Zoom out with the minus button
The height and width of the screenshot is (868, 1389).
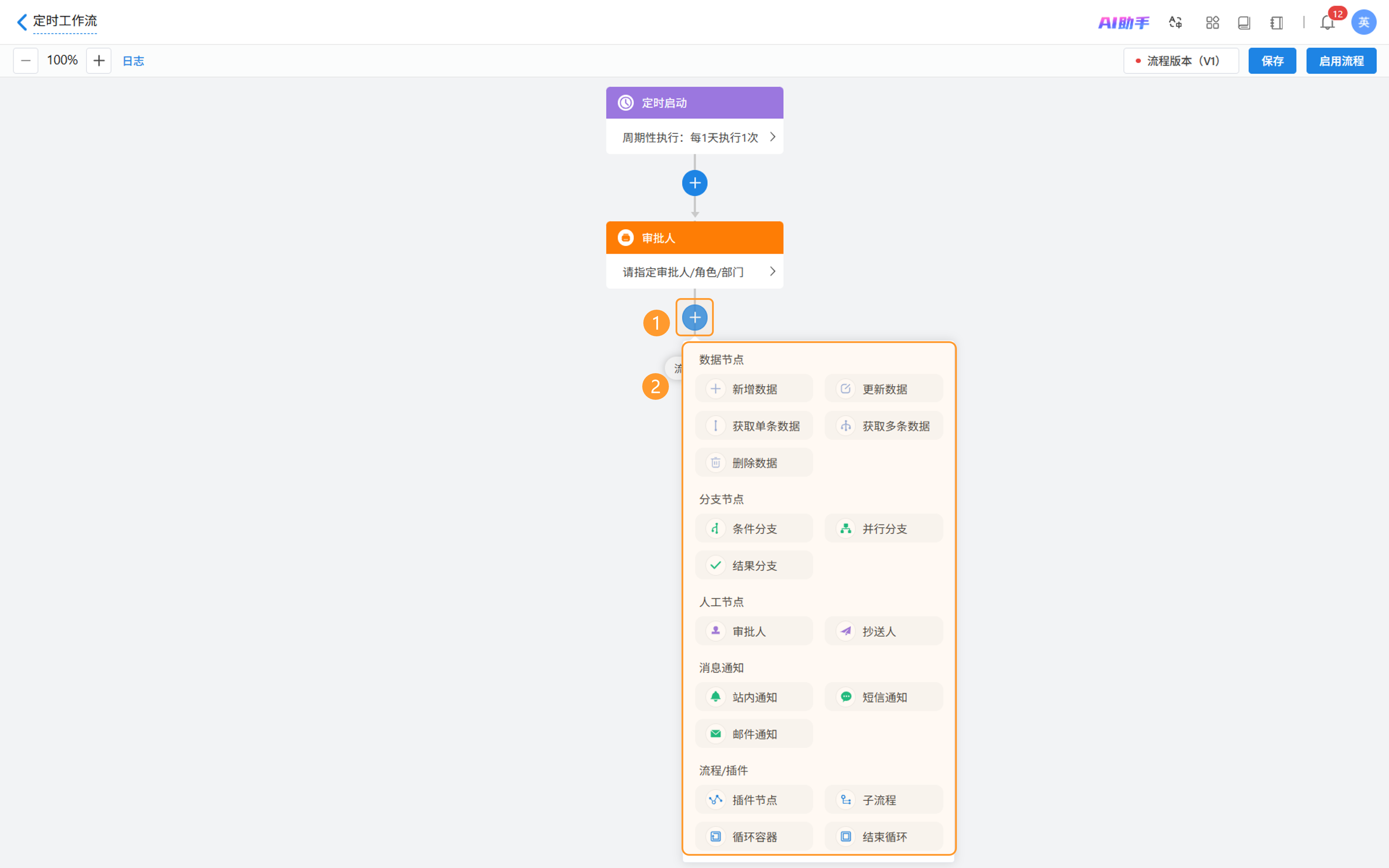pyautogui.click(x=26, y=60)
